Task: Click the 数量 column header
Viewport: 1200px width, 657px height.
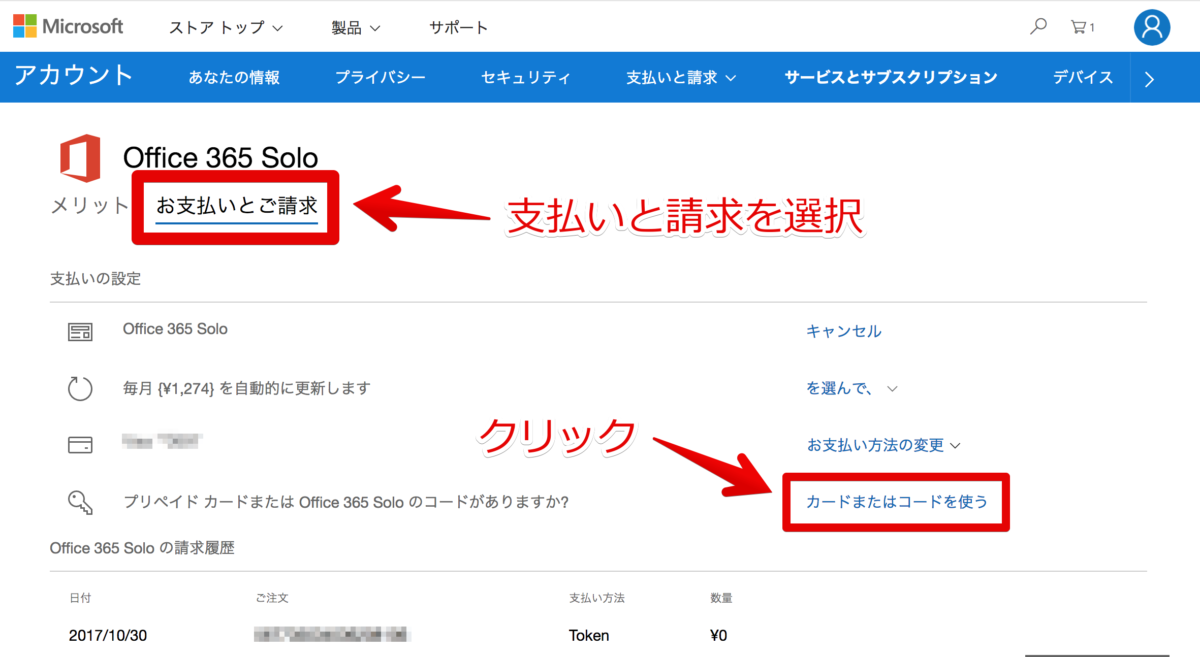Action: 721,598
